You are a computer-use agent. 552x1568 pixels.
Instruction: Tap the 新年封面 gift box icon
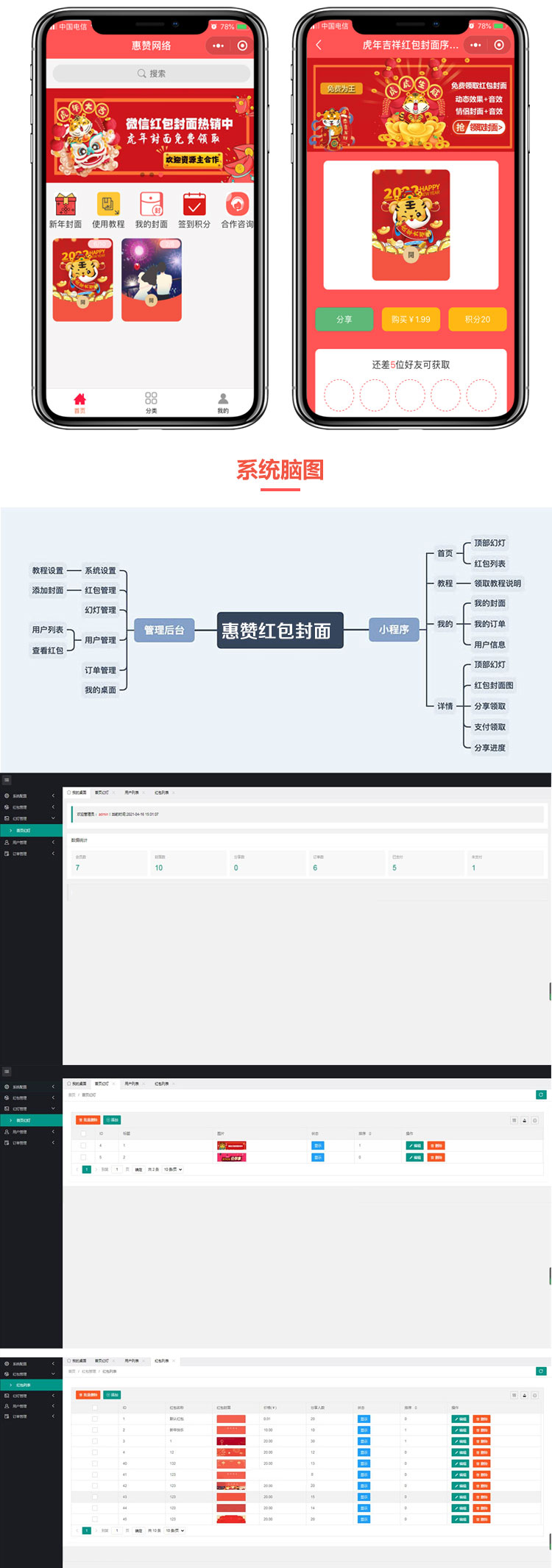coord(66,204)
